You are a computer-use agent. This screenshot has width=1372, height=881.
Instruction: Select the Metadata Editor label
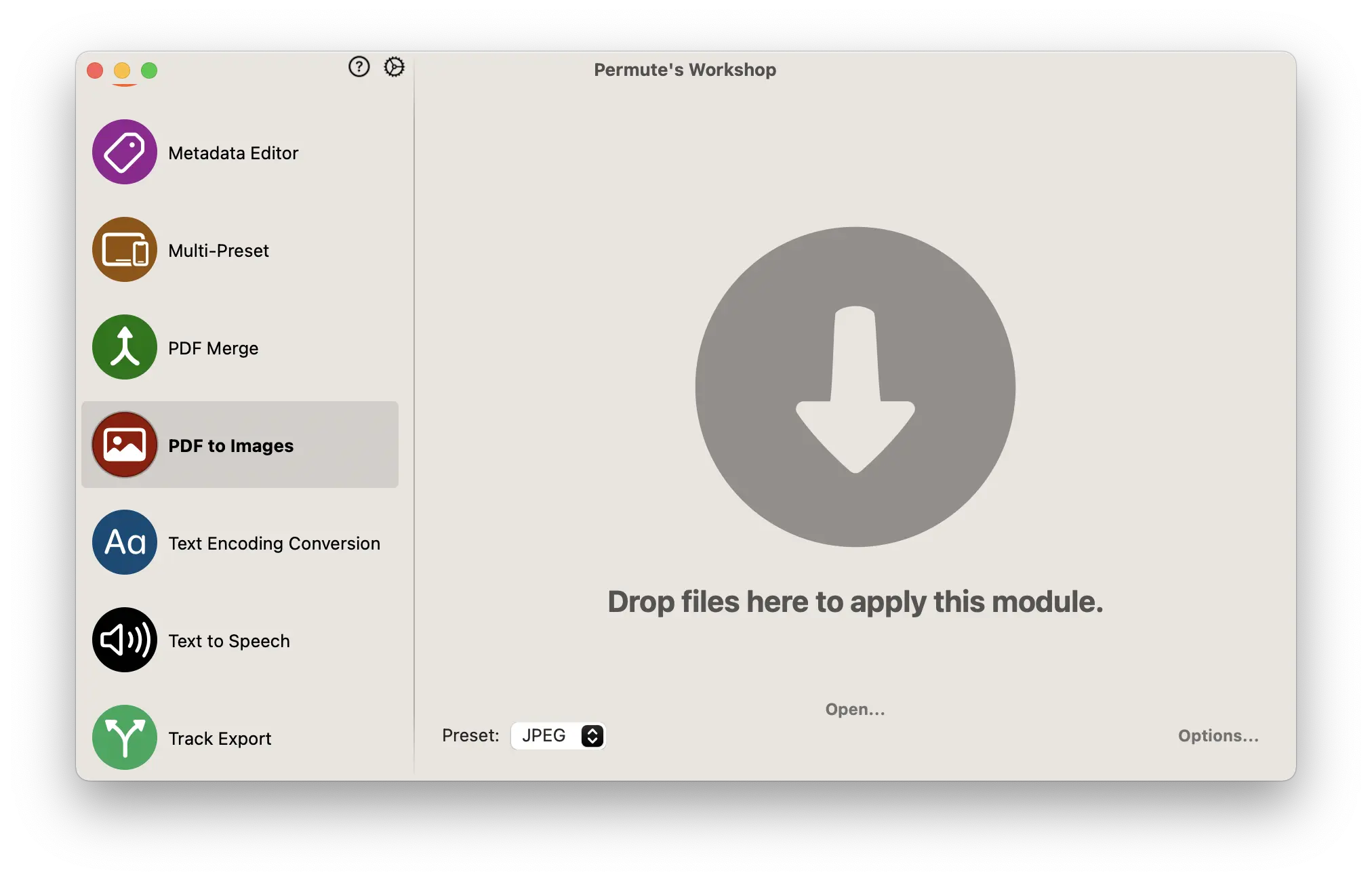(x=233, y=153)
